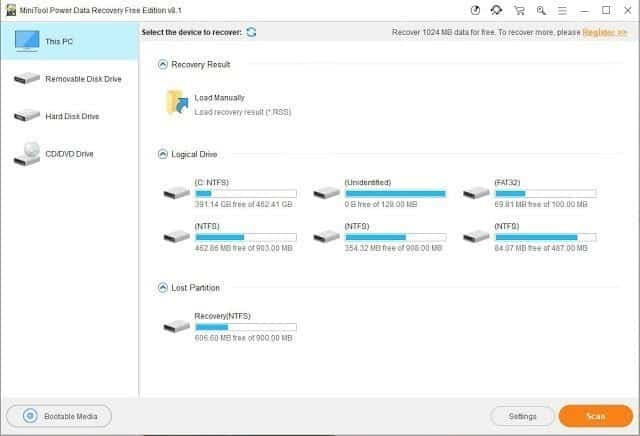Click '391.14 GB free of 462.41 GB' text
Viewport: 640px width, 436px height.
[244, 204]
